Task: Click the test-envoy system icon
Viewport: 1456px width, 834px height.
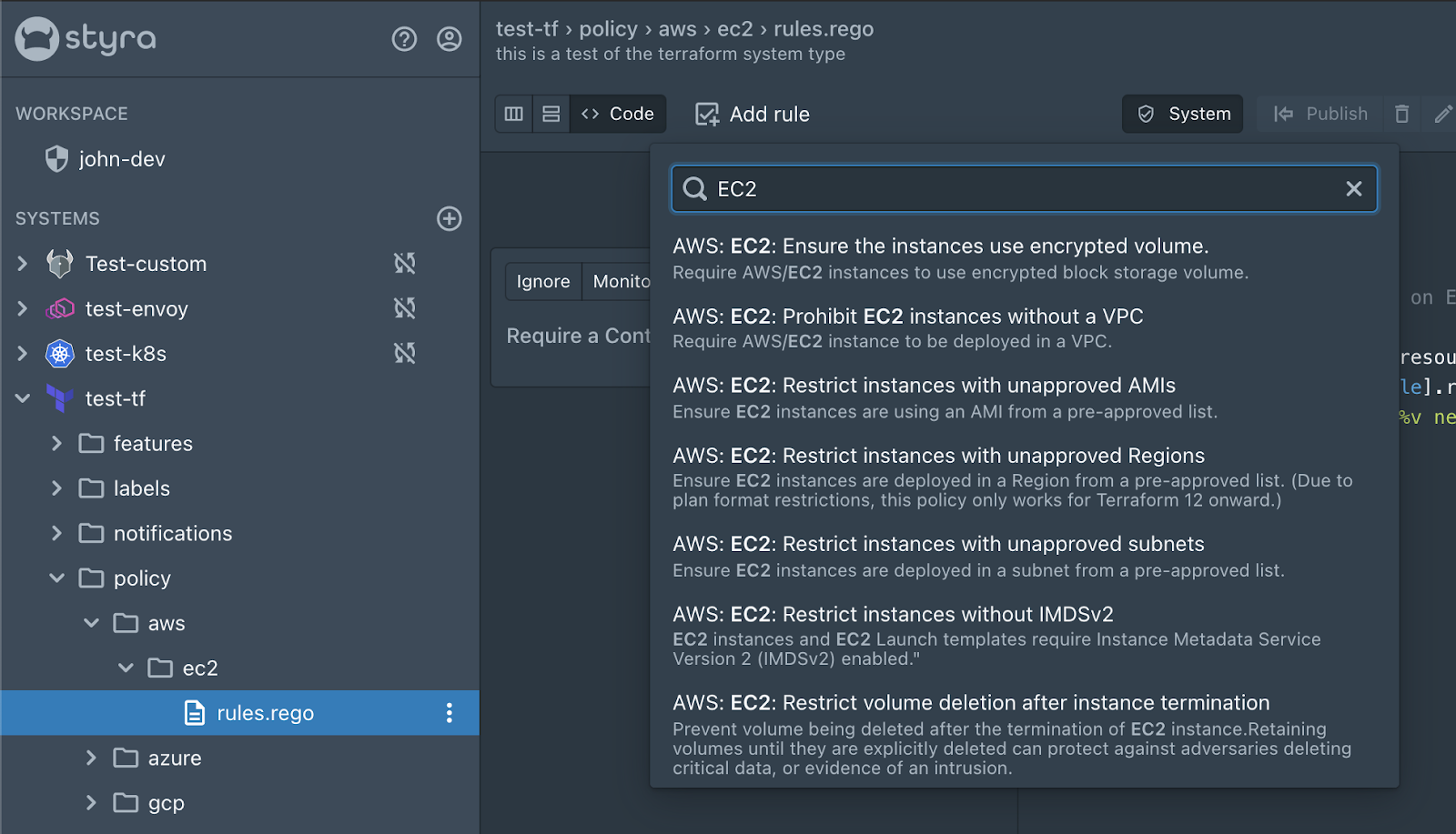Action: coord(60,308)
